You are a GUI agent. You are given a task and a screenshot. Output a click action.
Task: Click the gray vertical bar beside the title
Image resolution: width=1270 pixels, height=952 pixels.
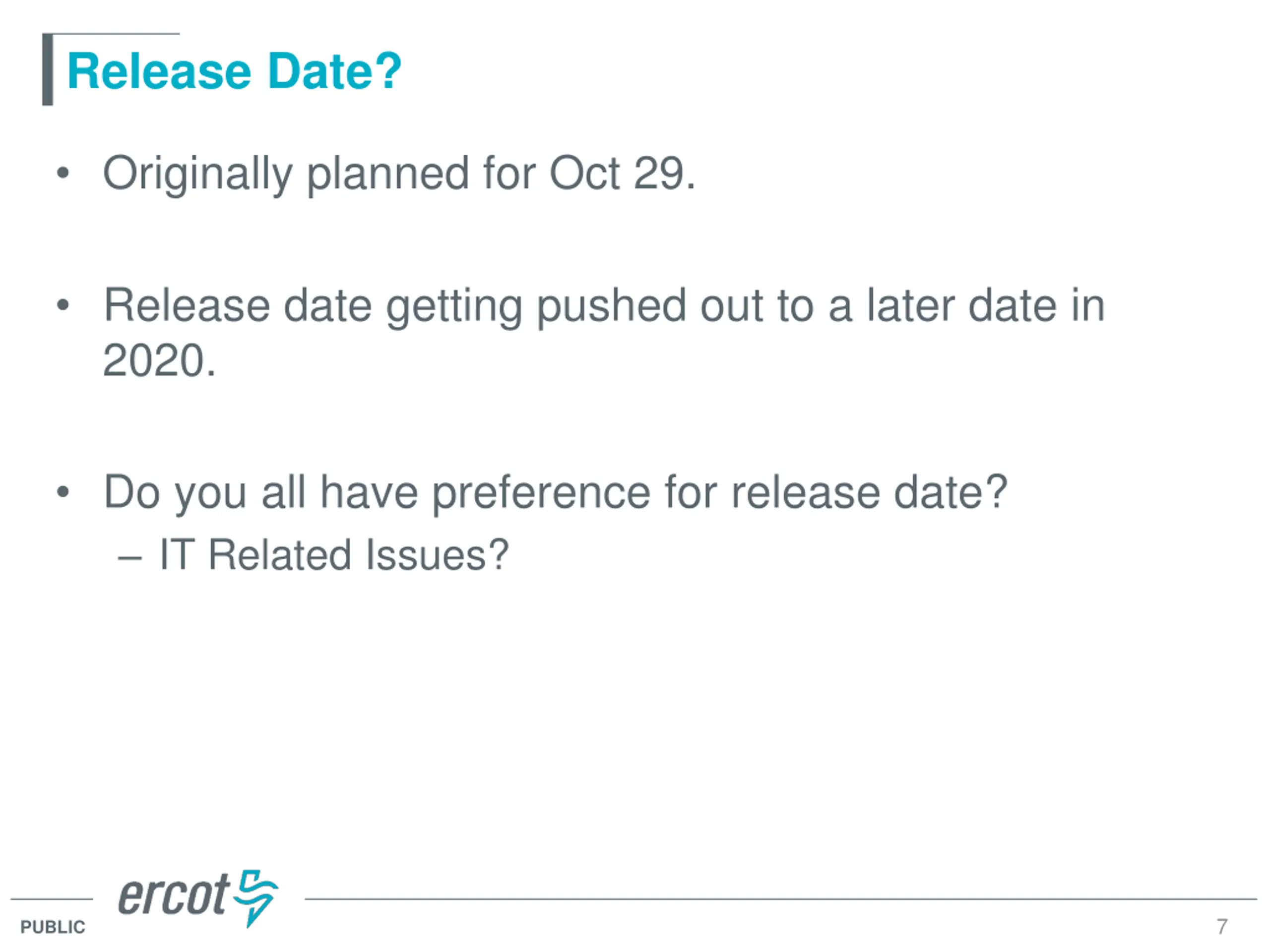tap(48, 70)
